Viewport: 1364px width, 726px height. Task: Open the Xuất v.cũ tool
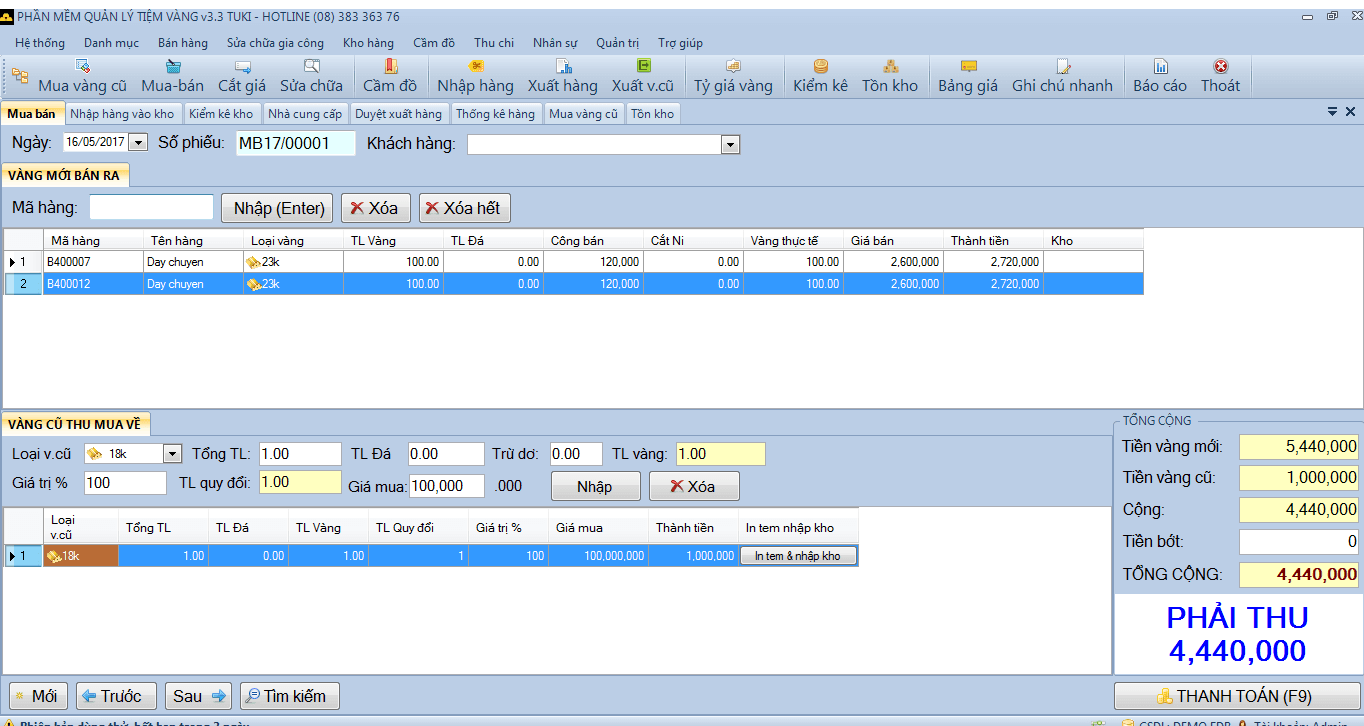coord(643,77)
